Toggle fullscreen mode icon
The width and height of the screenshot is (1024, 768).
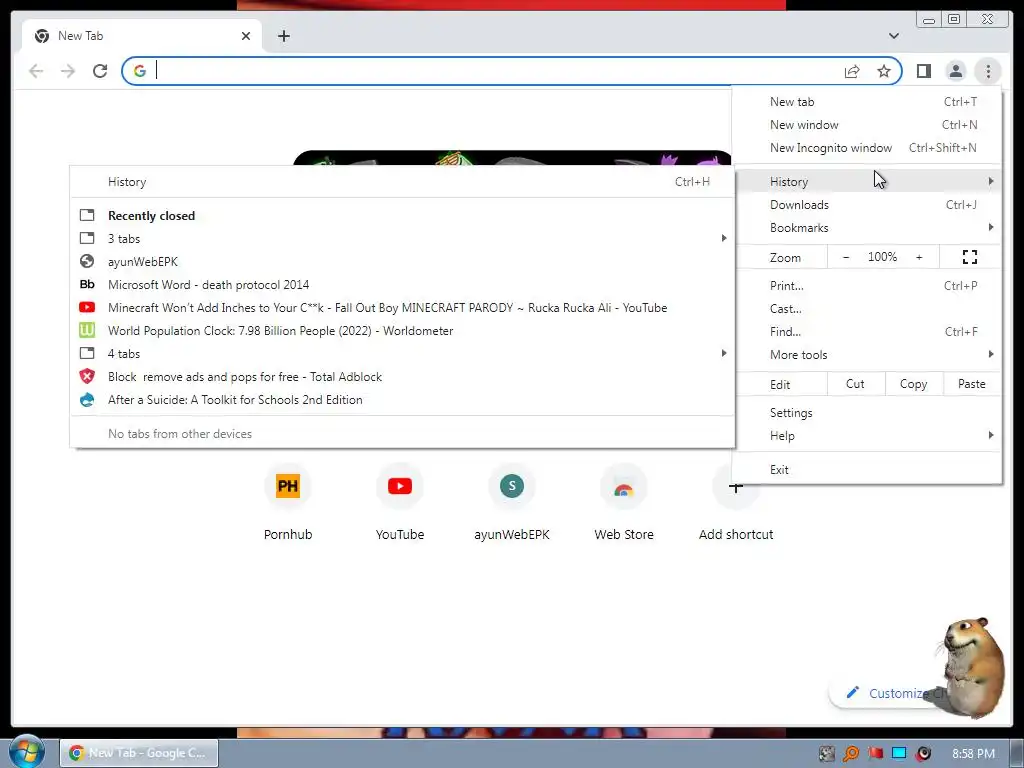tap(970, 257)
